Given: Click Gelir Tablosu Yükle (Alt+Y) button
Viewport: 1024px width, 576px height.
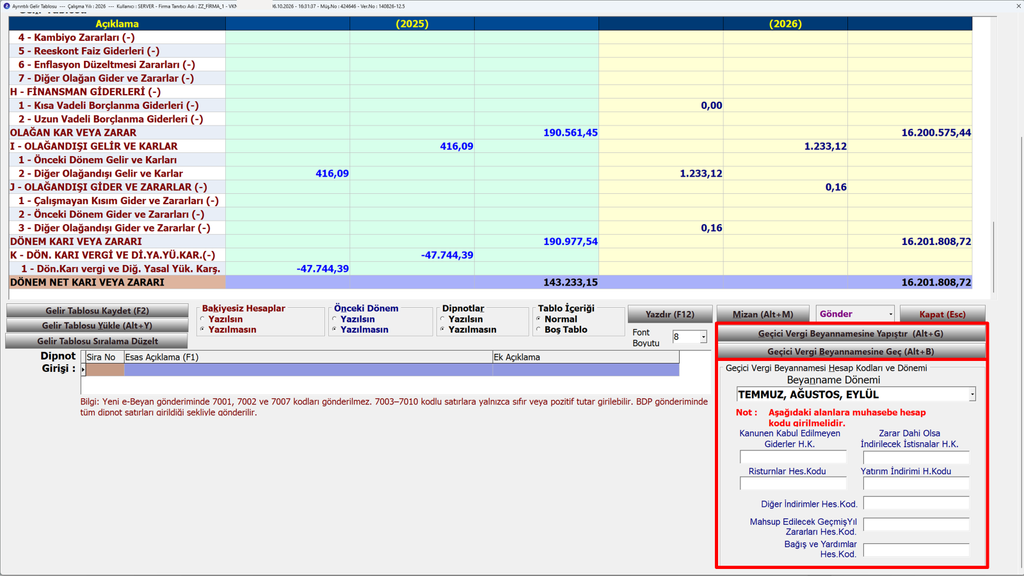Looking at the screenshot, I should click(97, 326).
